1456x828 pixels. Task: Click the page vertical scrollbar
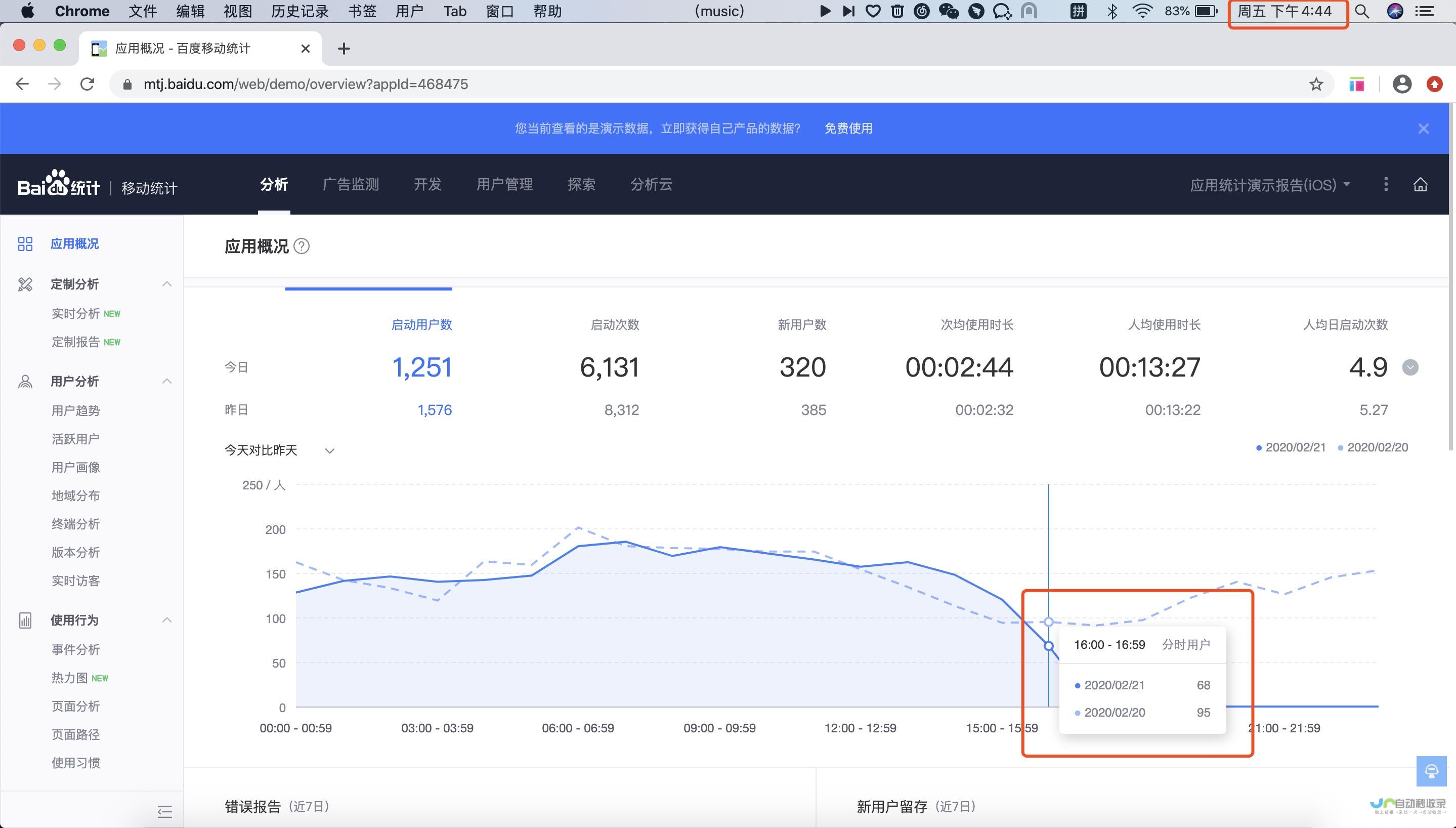[x=1452, y=276]
